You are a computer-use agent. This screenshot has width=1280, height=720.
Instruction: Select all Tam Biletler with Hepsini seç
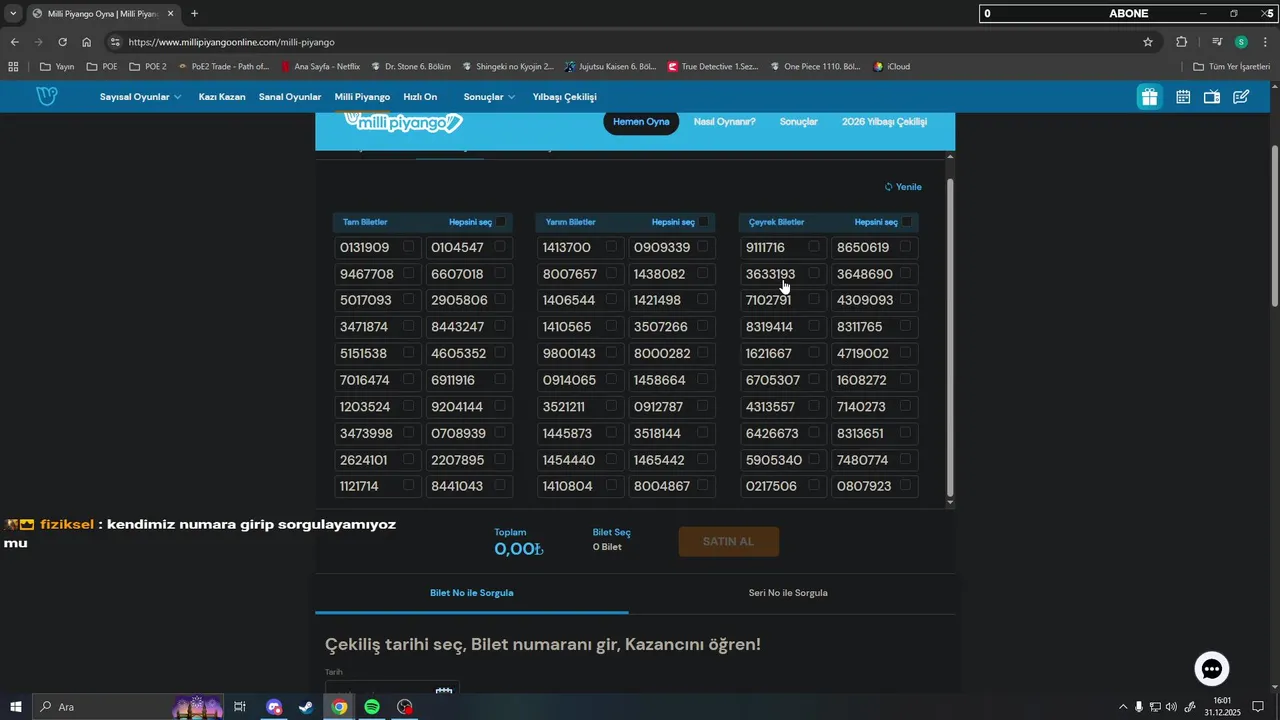point(500,222)
